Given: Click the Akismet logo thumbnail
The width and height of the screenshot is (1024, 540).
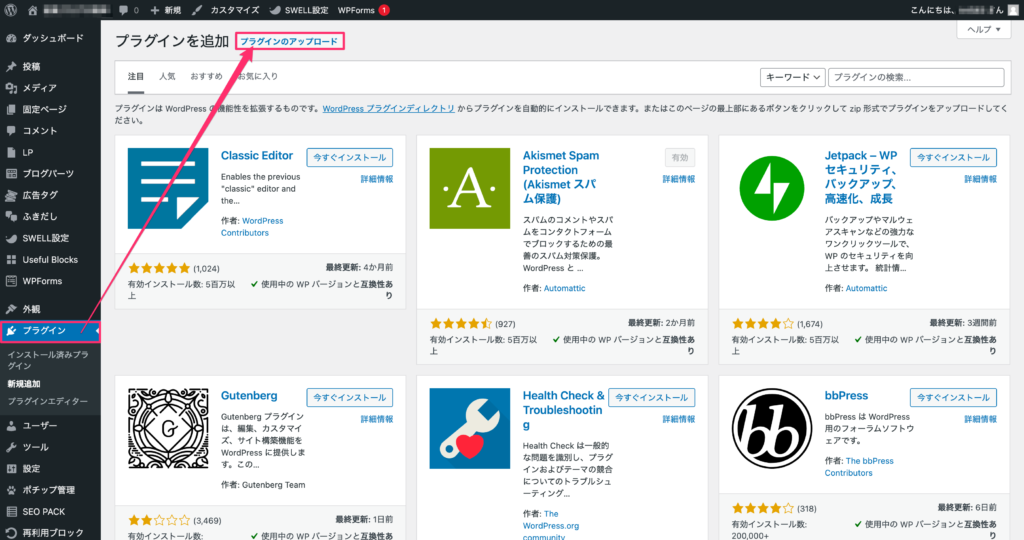Looking at the screenshot, I should click(470, 189).
